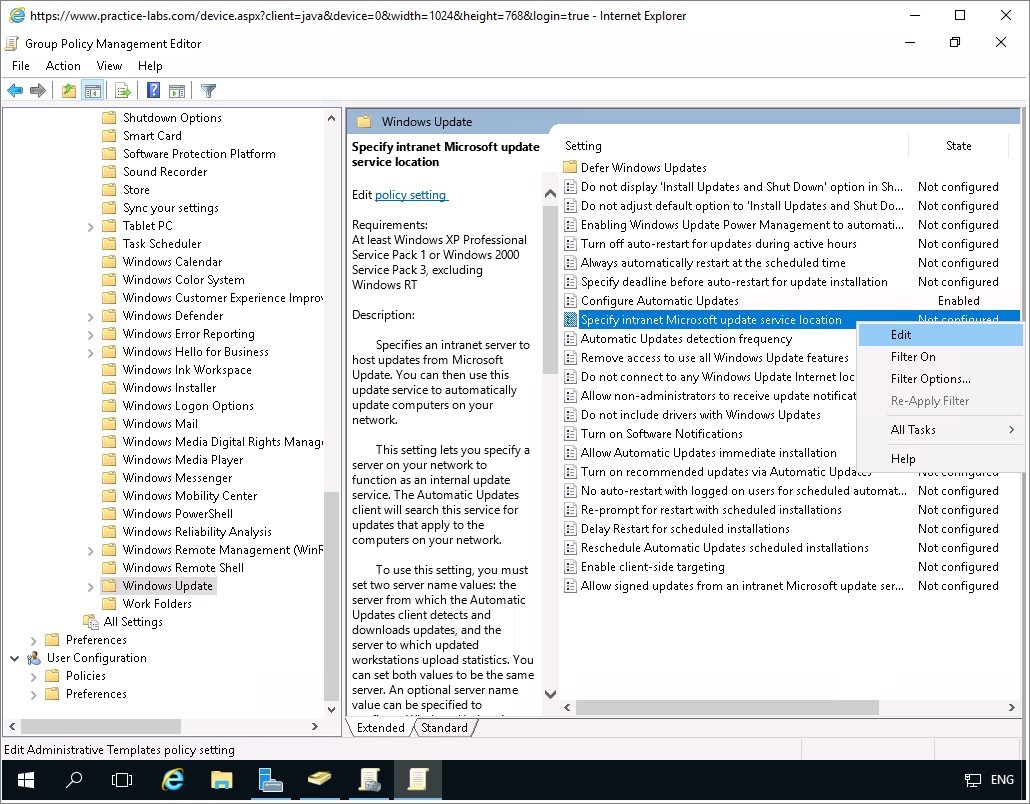Click the ENG language indicator
The height and width of the screenshot is (804, 1030).
click(x=1002, y=780)
